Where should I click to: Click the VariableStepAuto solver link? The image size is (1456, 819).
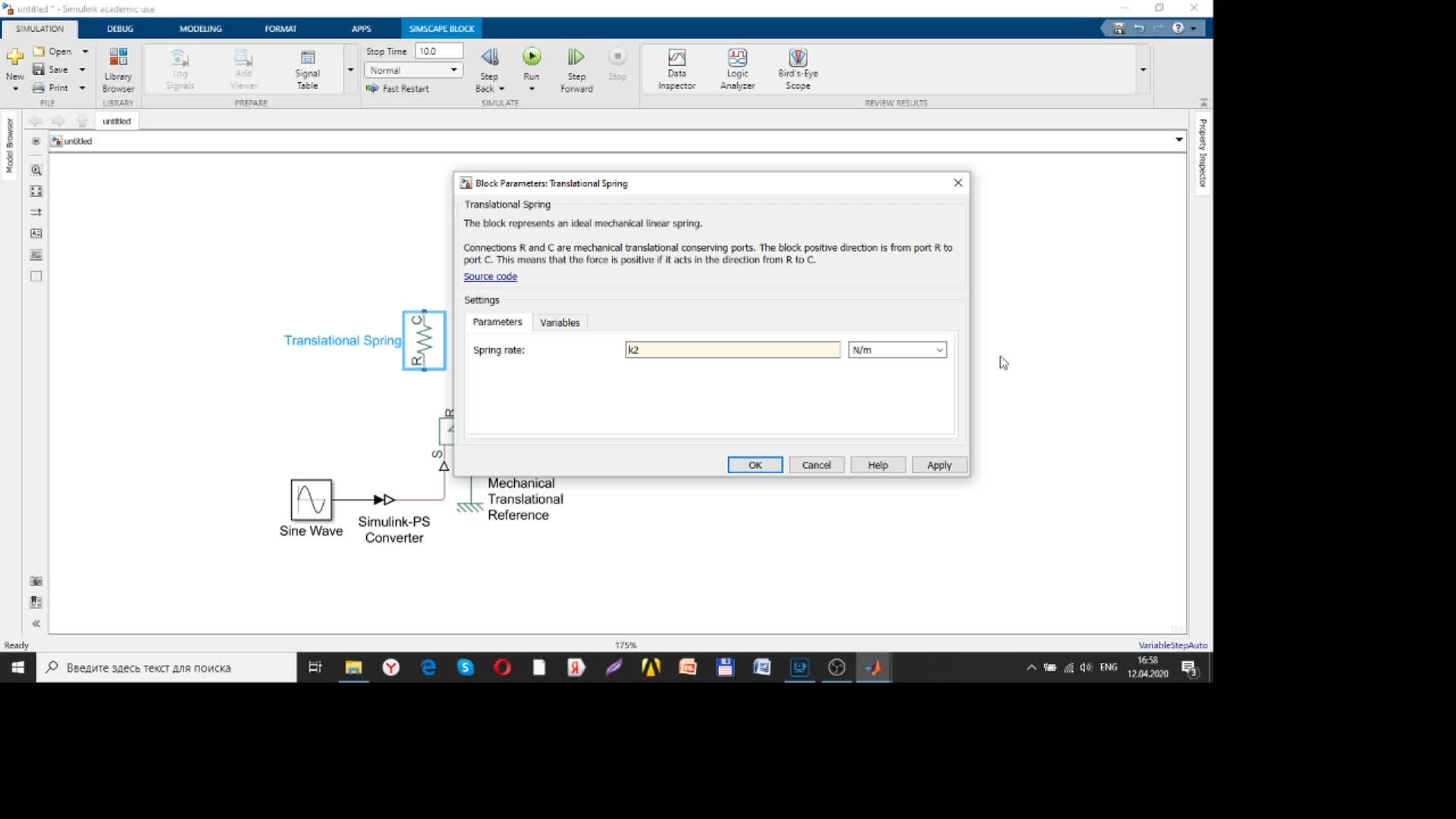point(1172,645)
